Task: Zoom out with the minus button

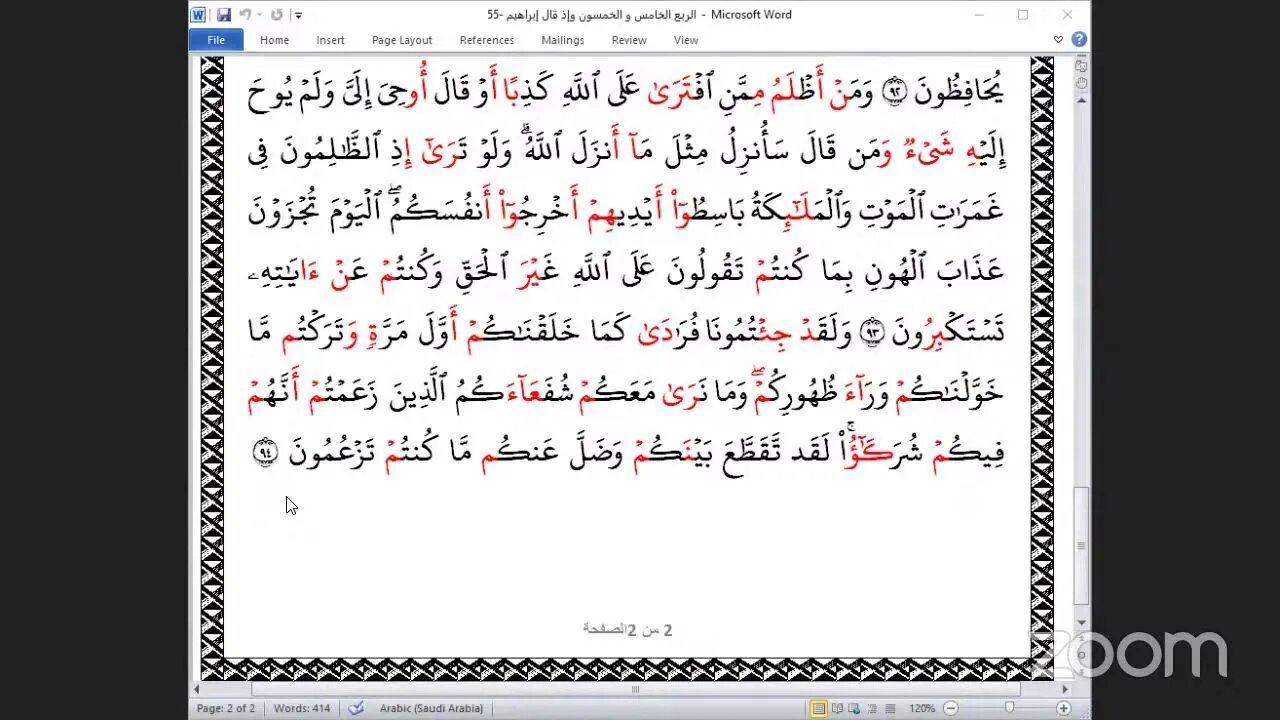Action: click(x=951, y=708)
